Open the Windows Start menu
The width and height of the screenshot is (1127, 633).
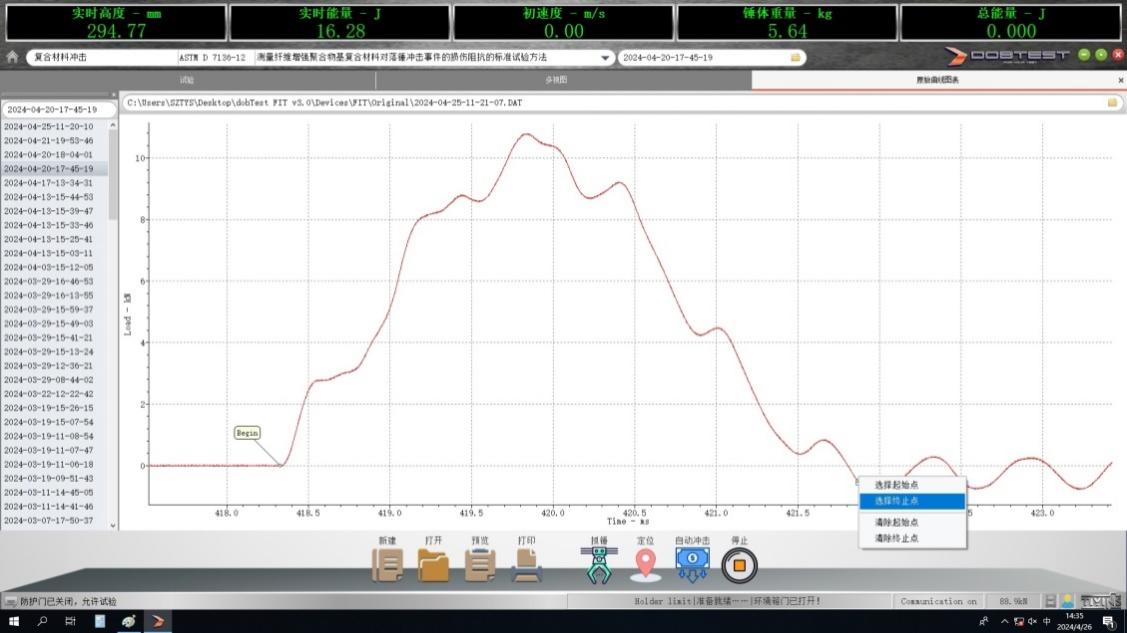14,622
